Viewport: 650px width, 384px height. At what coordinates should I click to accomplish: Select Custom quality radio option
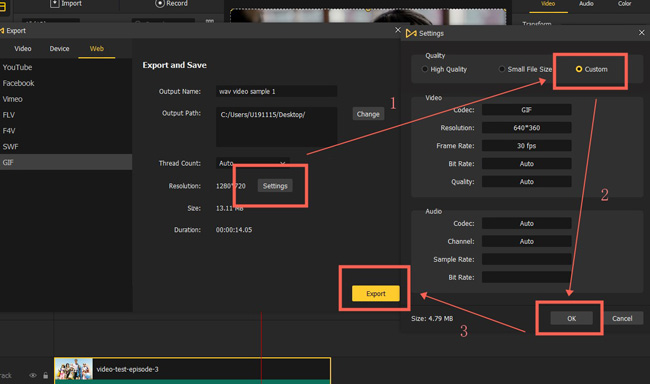pos(592,69)
